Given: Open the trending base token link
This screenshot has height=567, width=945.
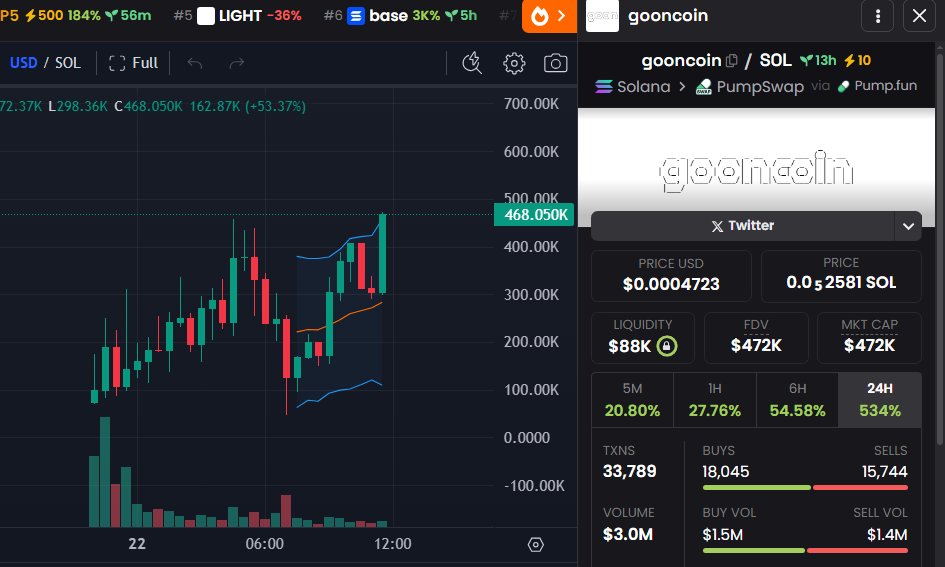Looking at the screenshot, I should point(400,16).
